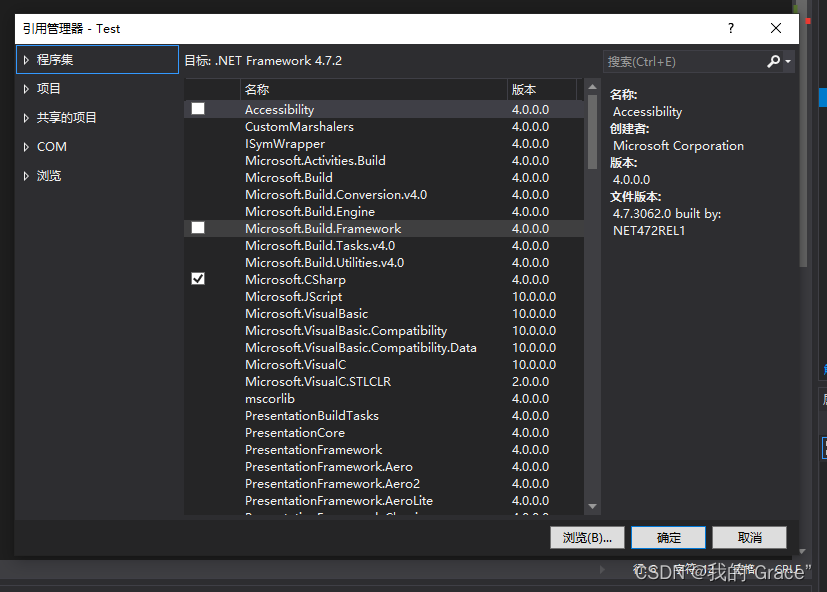Open the help question mark button
The image size is (827, 592).
(x=730, y=28)
